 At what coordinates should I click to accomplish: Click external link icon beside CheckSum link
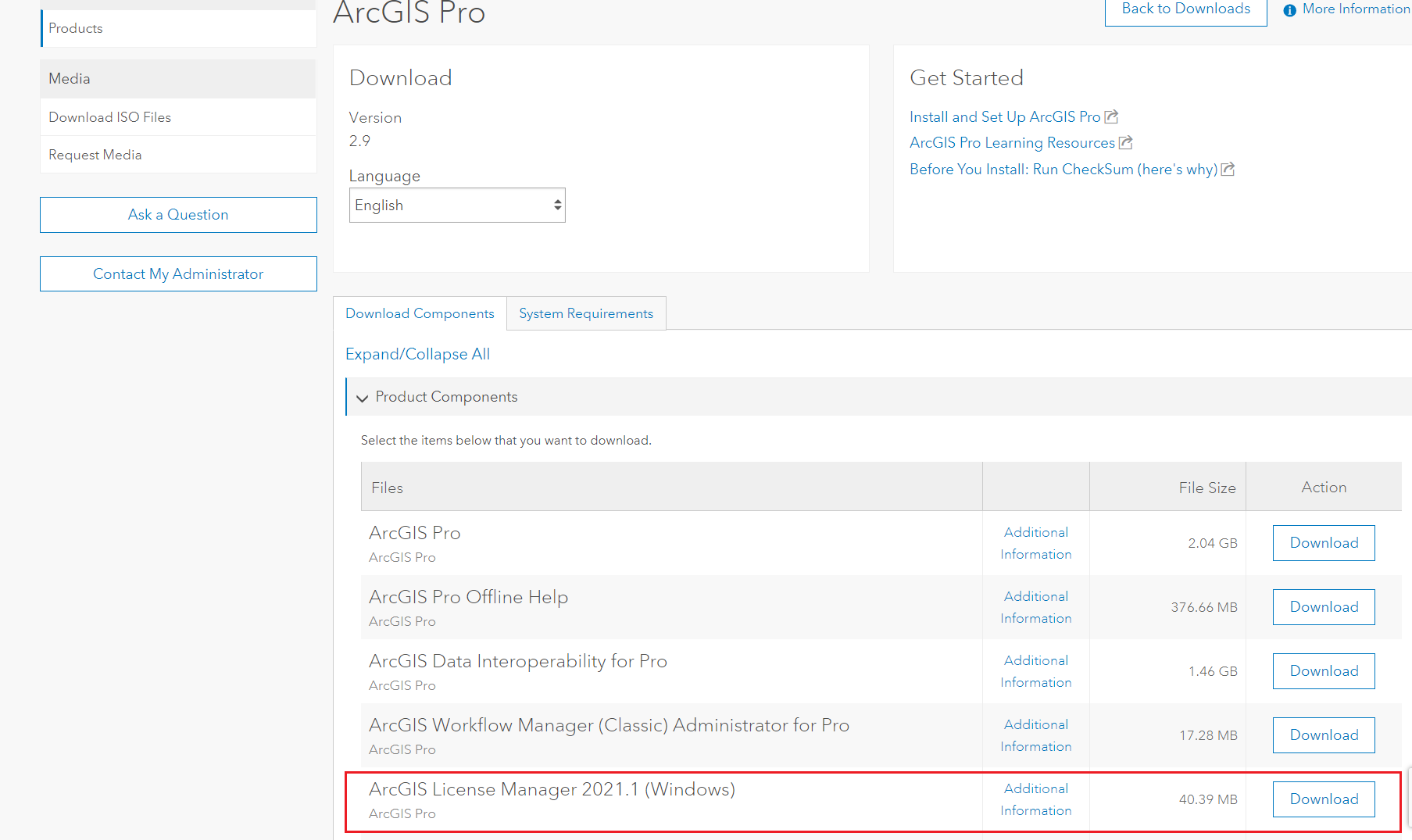pos(1228,170)
